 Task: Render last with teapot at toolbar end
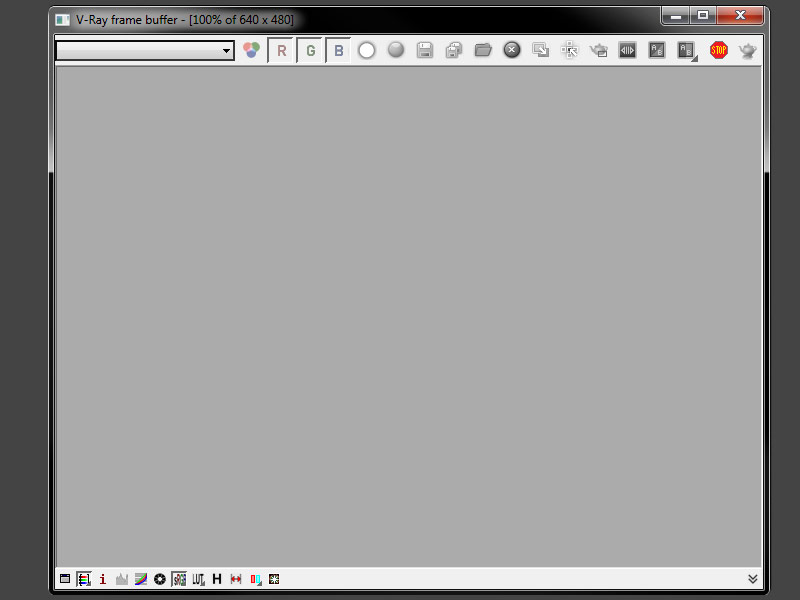[x=747, y=51]
